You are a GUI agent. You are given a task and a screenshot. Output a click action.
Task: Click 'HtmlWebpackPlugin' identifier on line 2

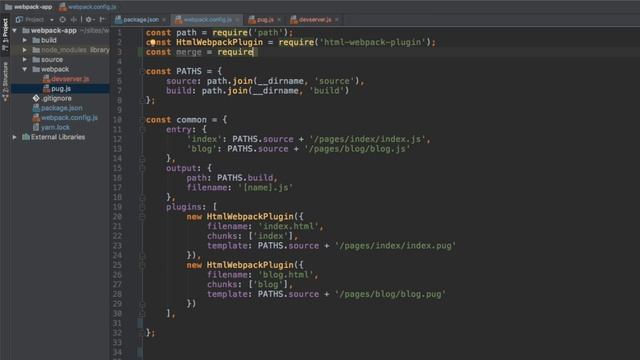point(220,42)
